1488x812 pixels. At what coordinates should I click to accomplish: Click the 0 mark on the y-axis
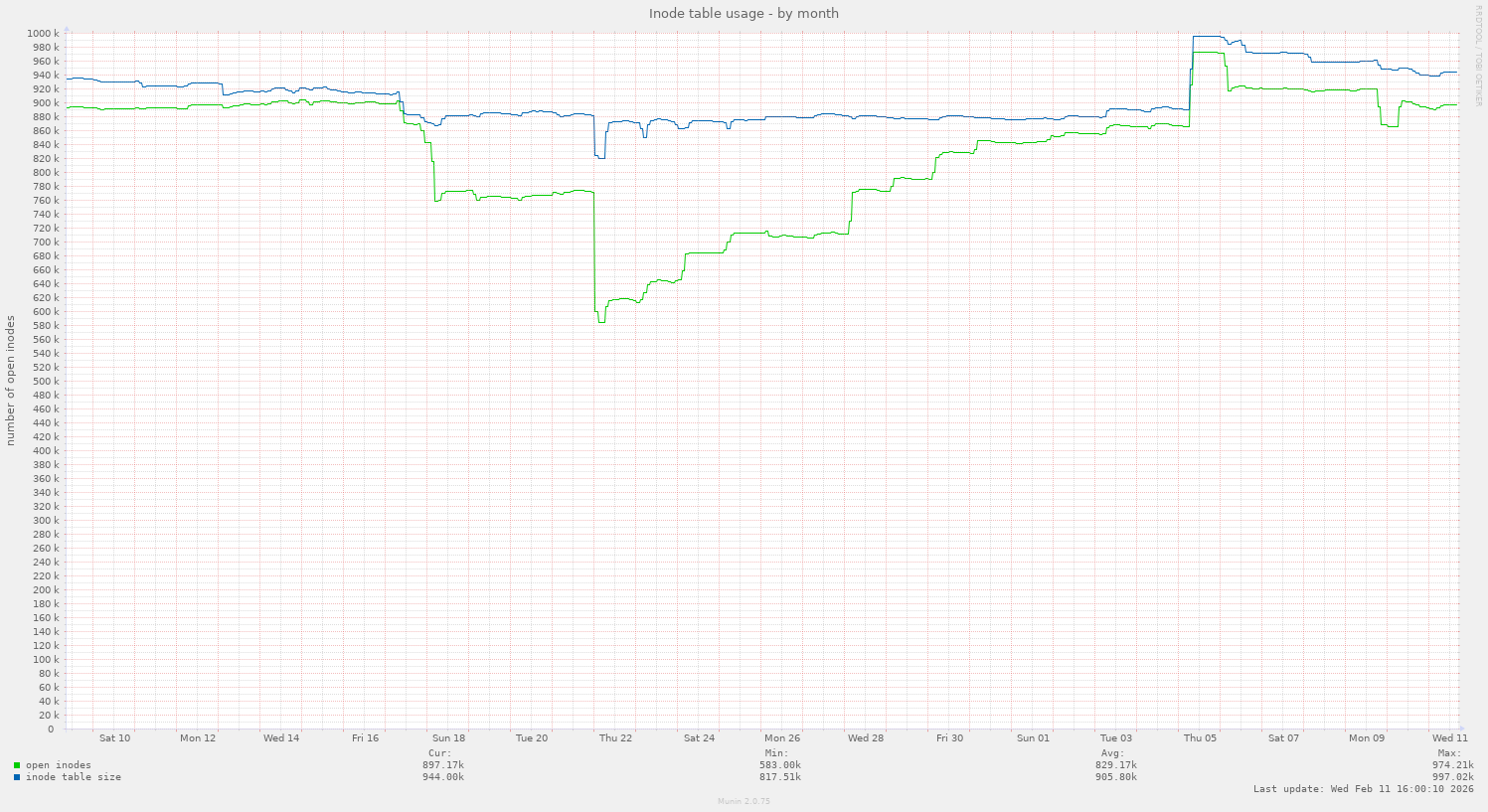pyautogui.click(x=52, y=728)
